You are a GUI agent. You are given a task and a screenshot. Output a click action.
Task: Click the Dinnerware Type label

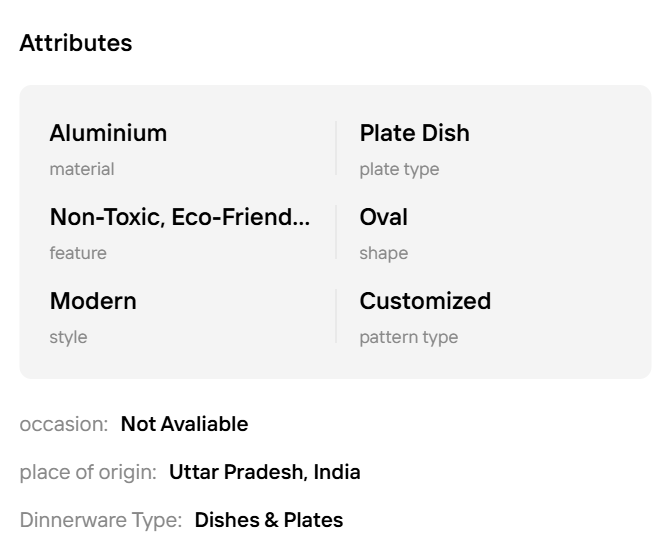pos(101,520)
